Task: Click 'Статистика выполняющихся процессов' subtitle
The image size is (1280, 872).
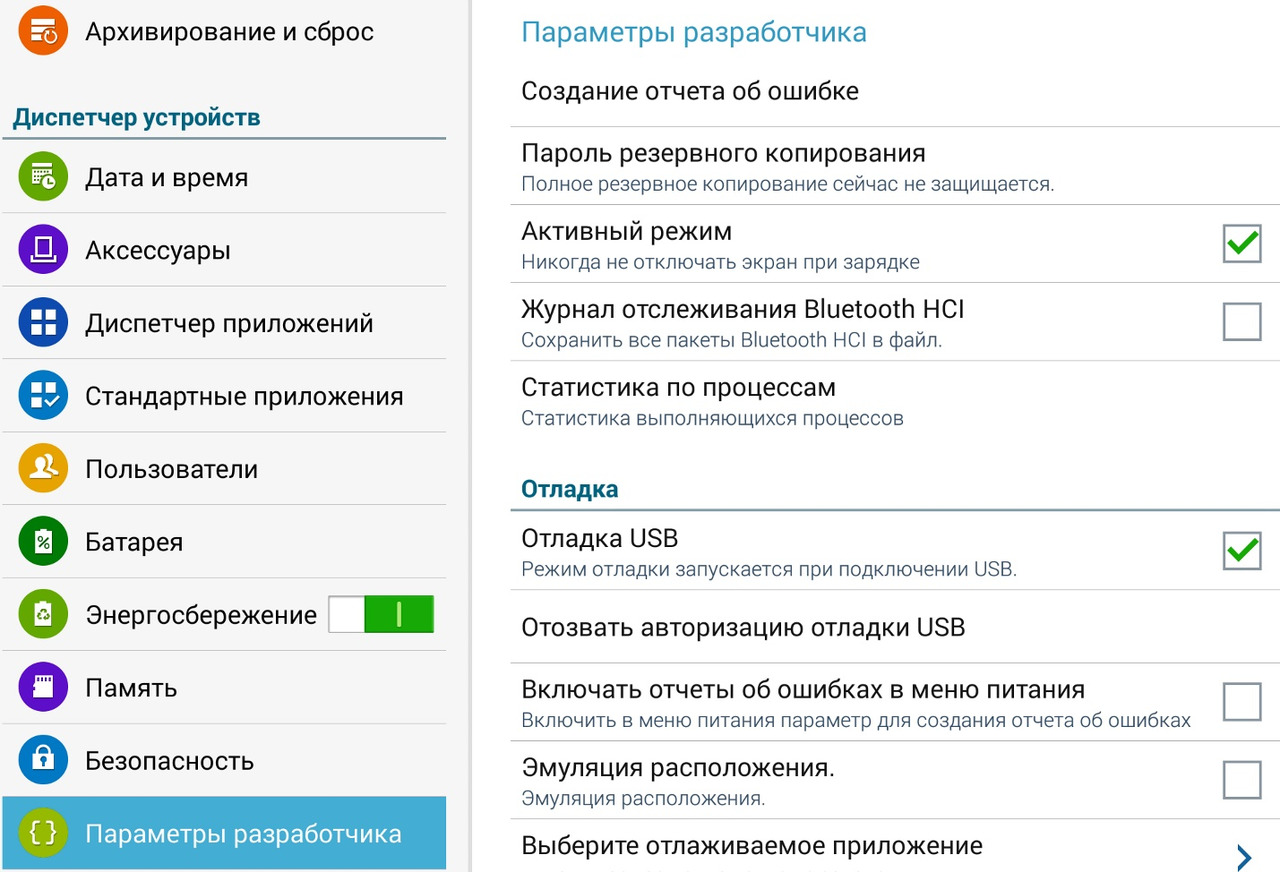Action: pyautogui.click(x=713, y=418)
